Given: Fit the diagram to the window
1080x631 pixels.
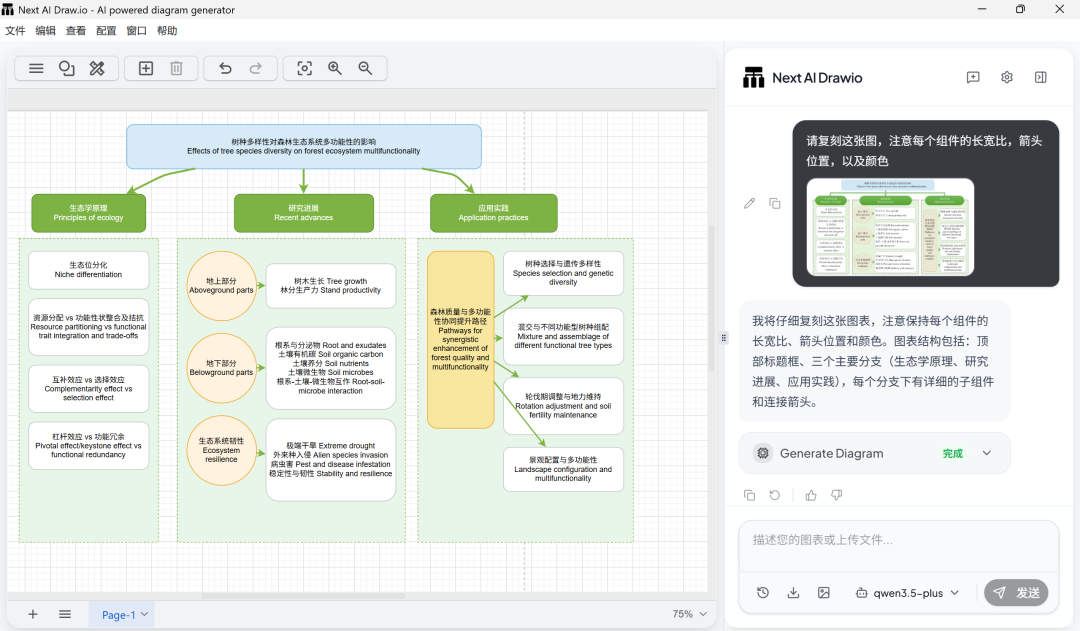Looking at the screenshot, I should pyautogui.click(x=305, y=68).
